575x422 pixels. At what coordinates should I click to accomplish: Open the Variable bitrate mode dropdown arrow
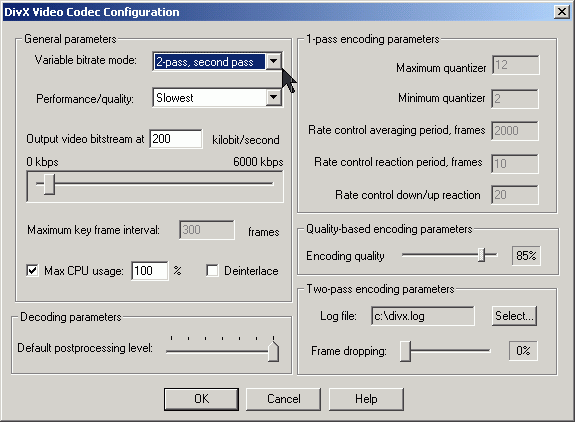274,61
